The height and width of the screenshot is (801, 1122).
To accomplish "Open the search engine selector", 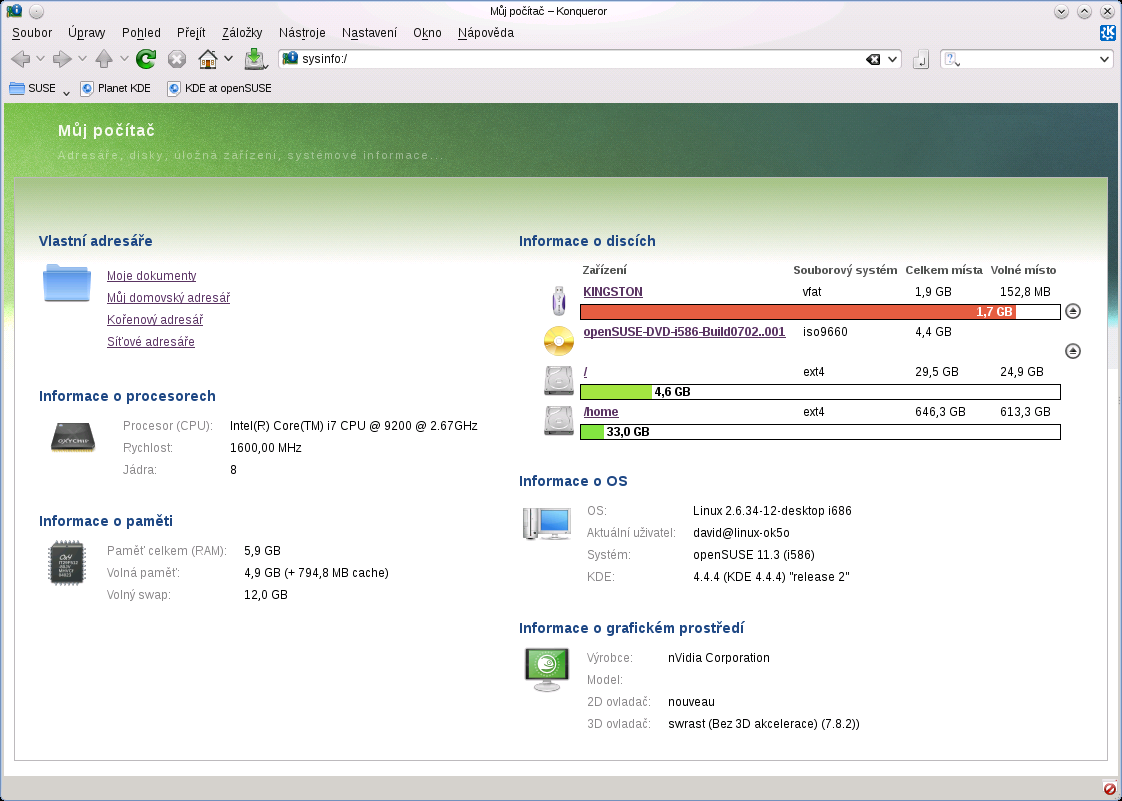I will 952,59.
